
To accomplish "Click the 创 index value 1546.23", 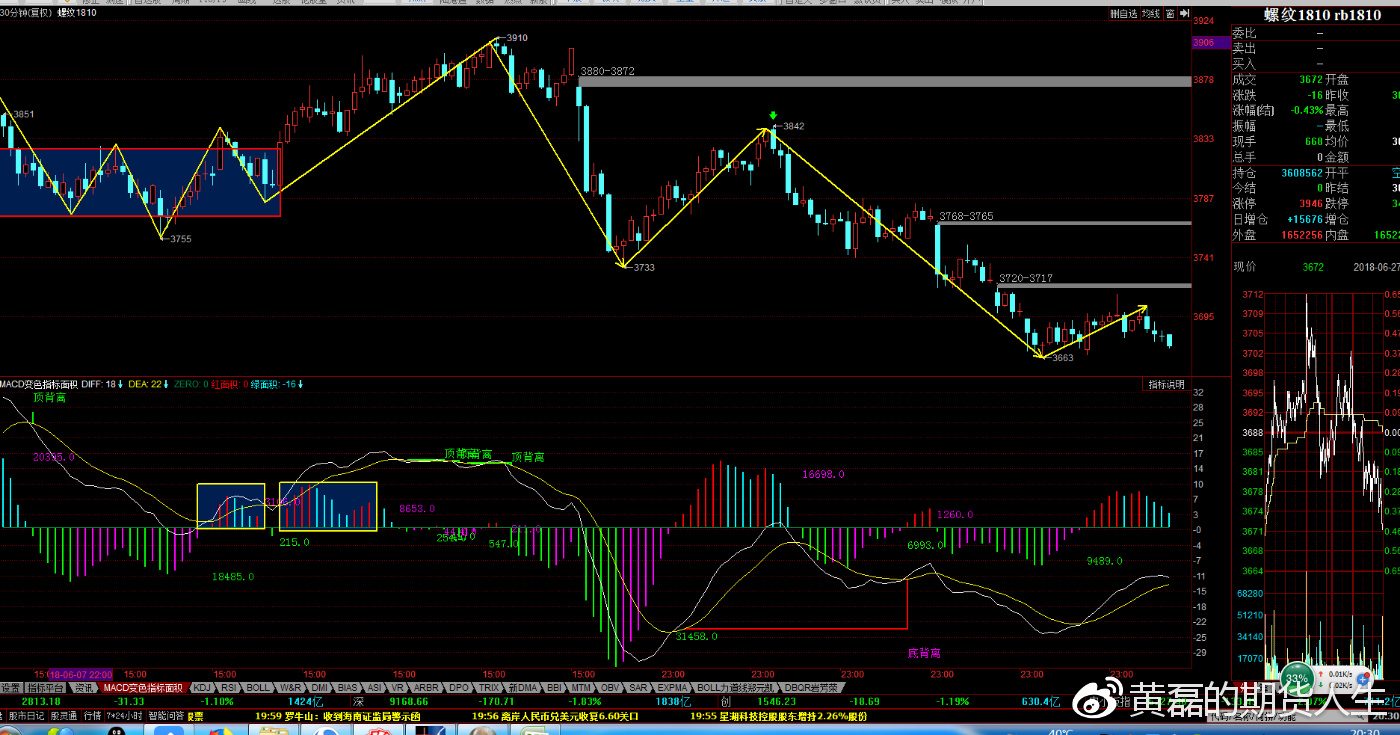I will click(776, 702).
